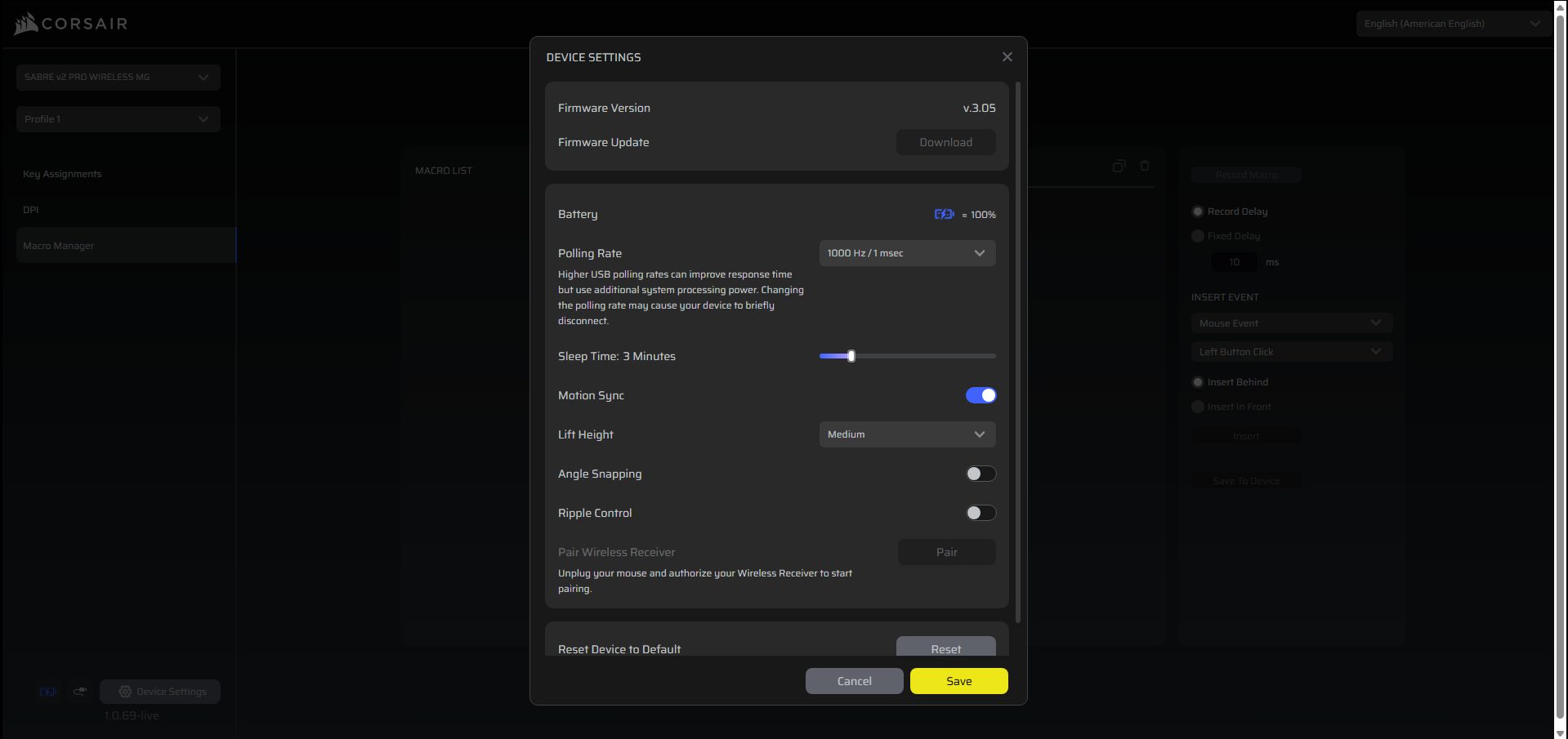The image size is (1568, 739).
Task: Click the copy macro icon
Action: pos(1119,166)
